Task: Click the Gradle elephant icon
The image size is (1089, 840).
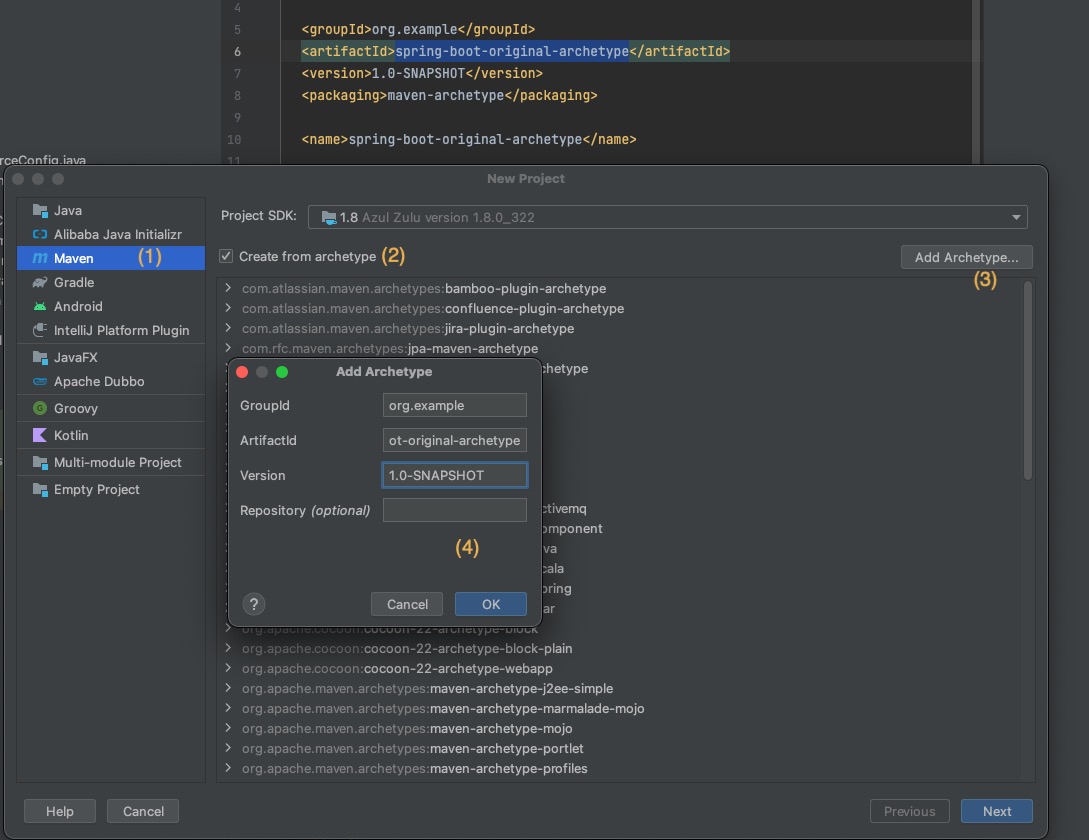Action: click(40, 282)
